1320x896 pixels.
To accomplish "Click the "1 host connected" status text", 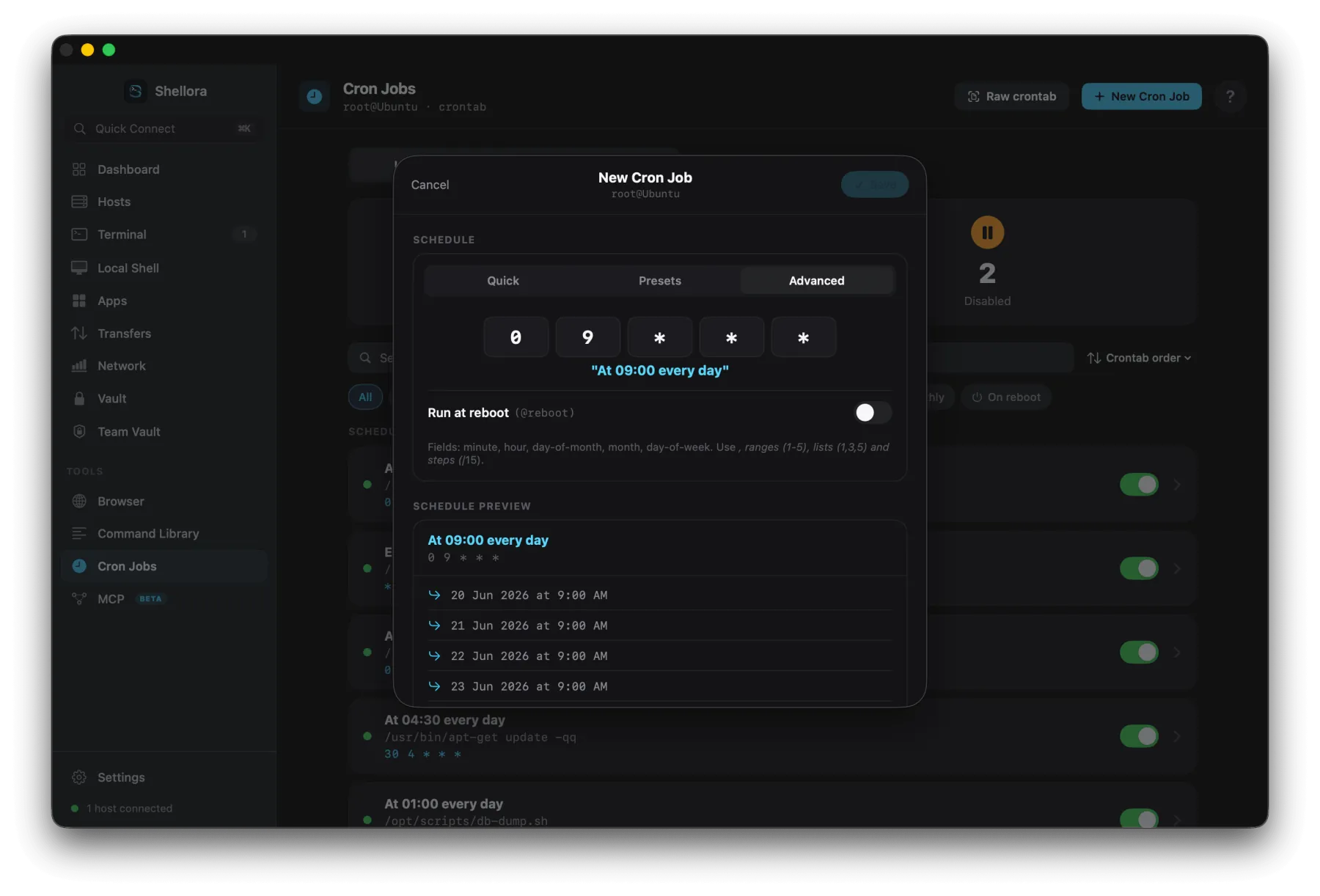I will click(130, 808).
